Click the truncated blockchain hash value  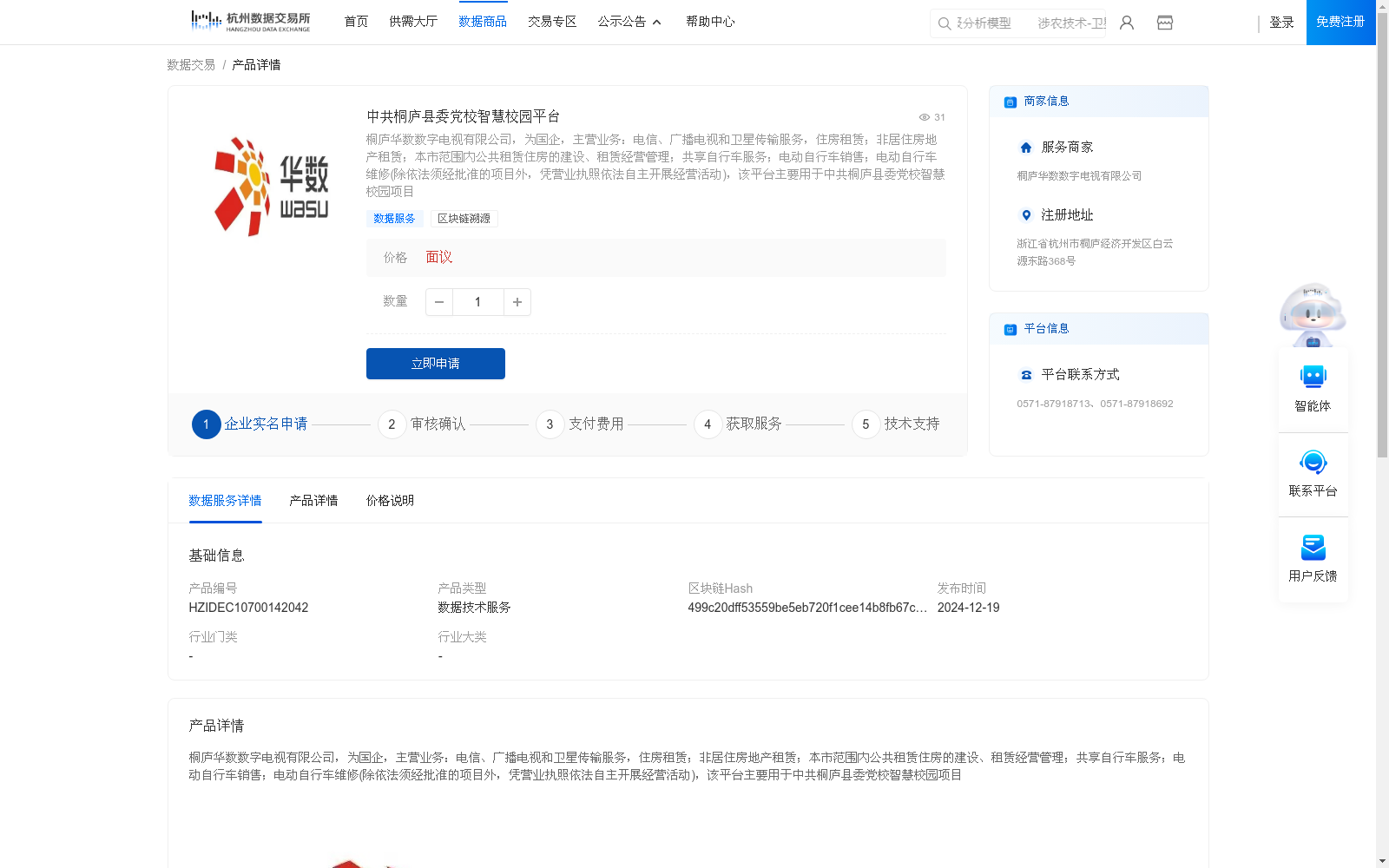[807, 608]
